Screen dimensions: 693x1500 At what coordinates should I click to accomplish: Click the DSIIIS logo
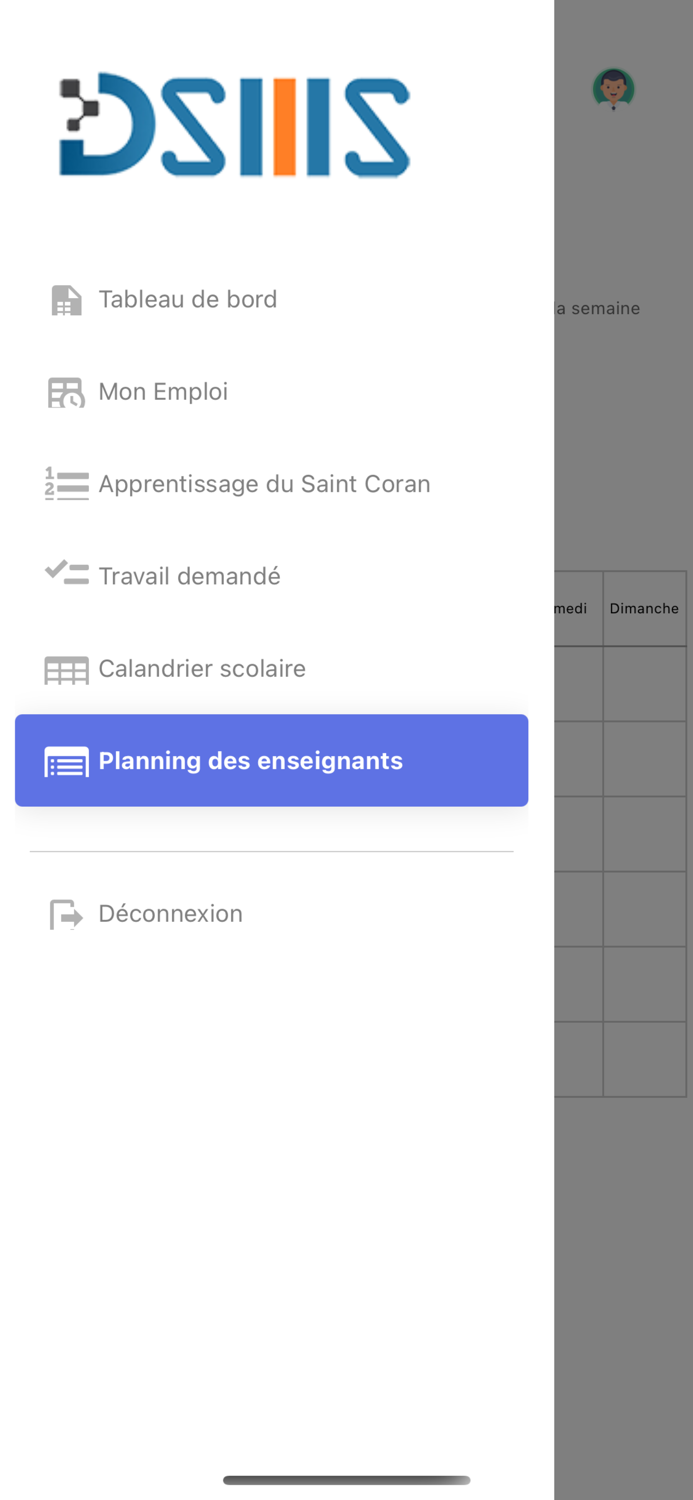pos(234,125)
